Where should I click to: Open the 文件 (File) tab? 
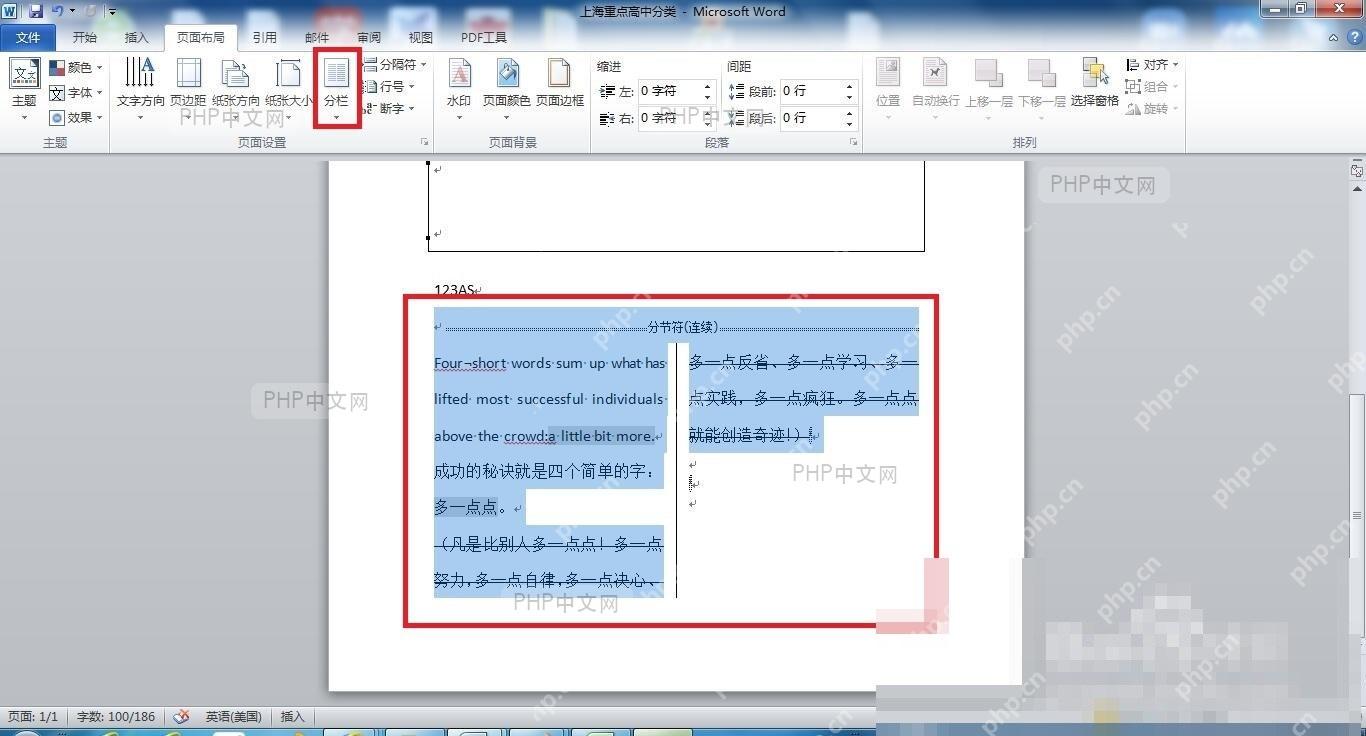point(28,38)
